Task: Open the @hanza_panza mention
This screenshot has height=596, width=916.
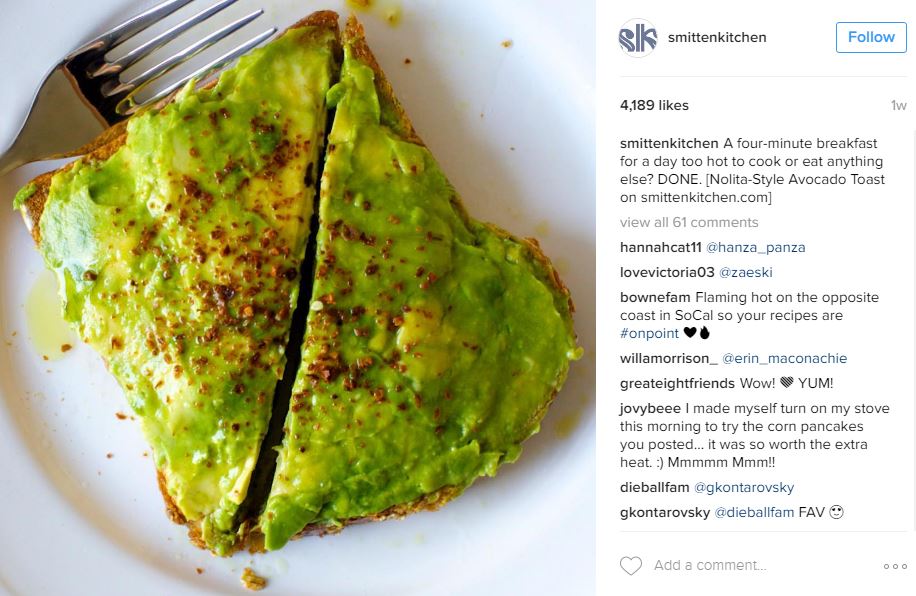Action: (755, 248)
